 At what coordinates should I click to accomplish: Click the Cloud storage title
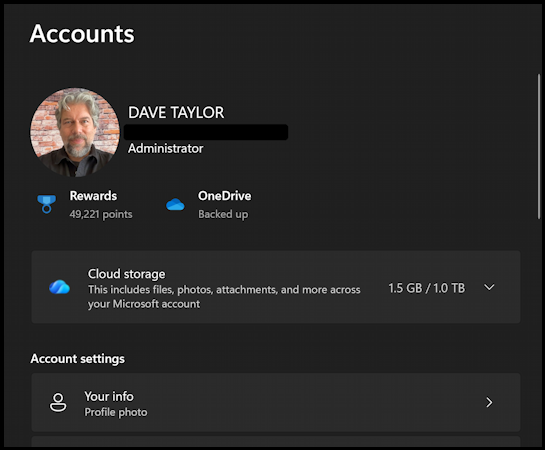[x=127, y=274]
